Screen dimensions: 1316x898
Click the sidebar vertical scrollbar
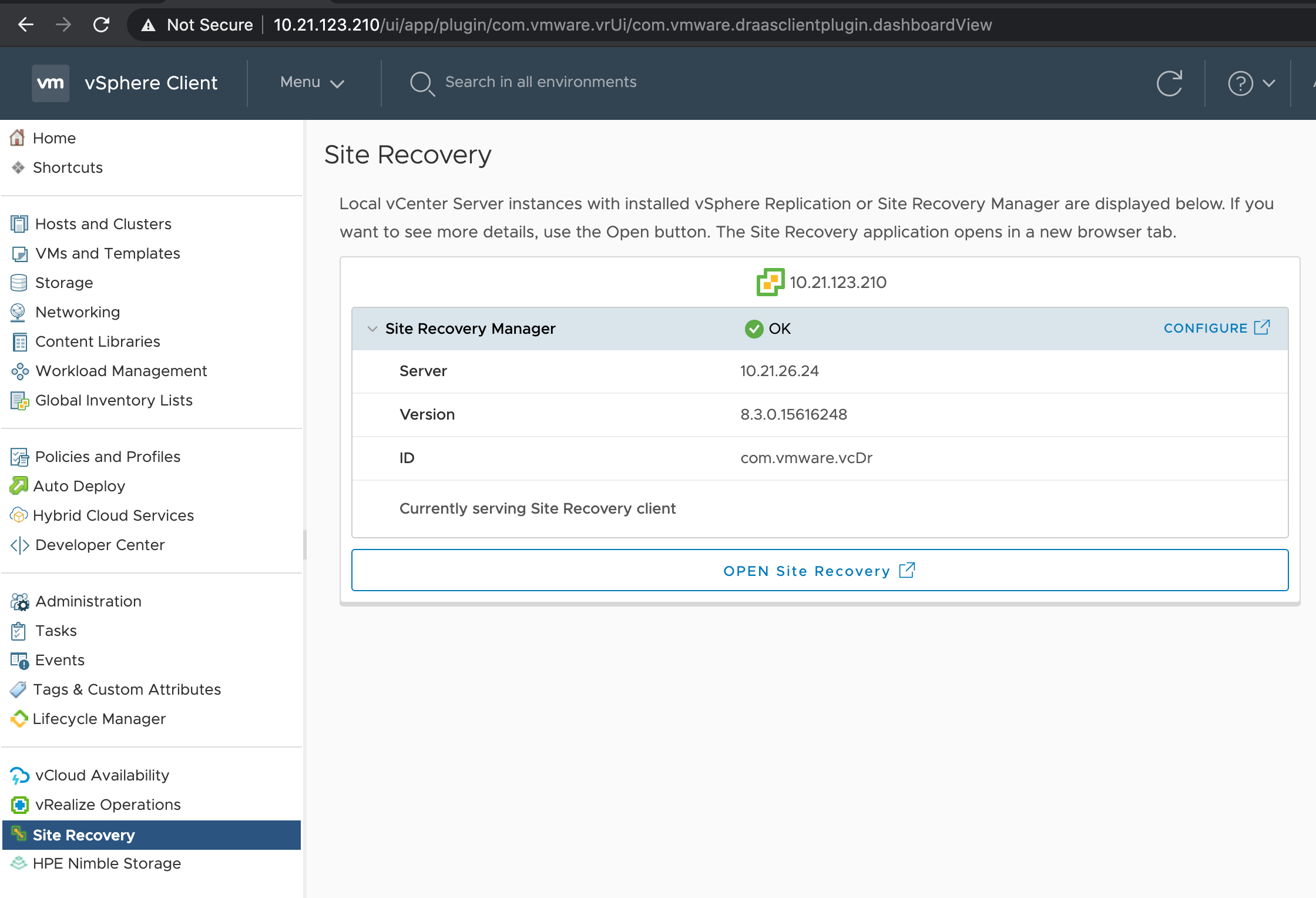tap(304, 544)
